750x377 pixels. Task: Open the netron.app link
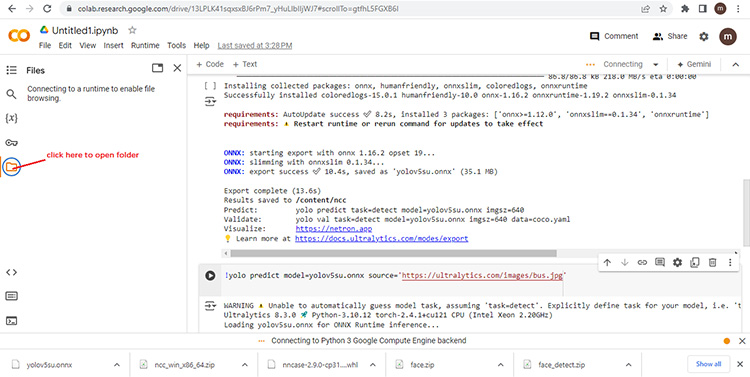click(334, 229)
